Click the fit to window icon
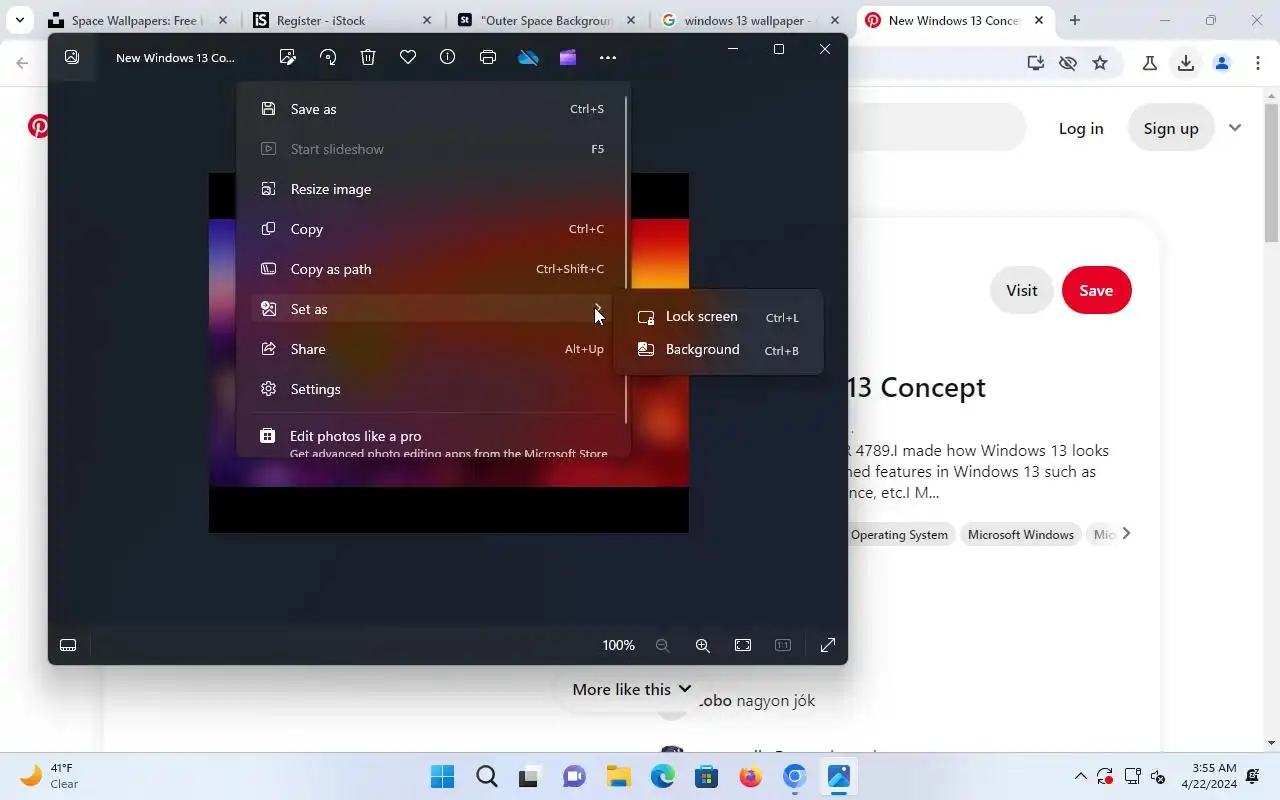This screenshot has height=800, width=1280. 743,646
